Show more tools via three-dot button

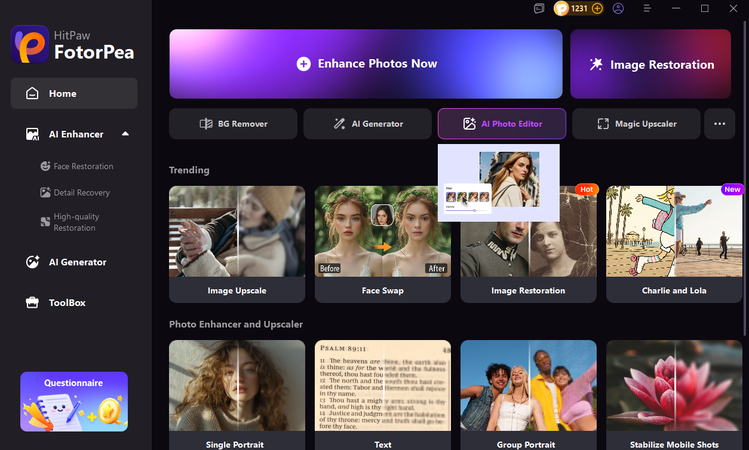[719, 124]
